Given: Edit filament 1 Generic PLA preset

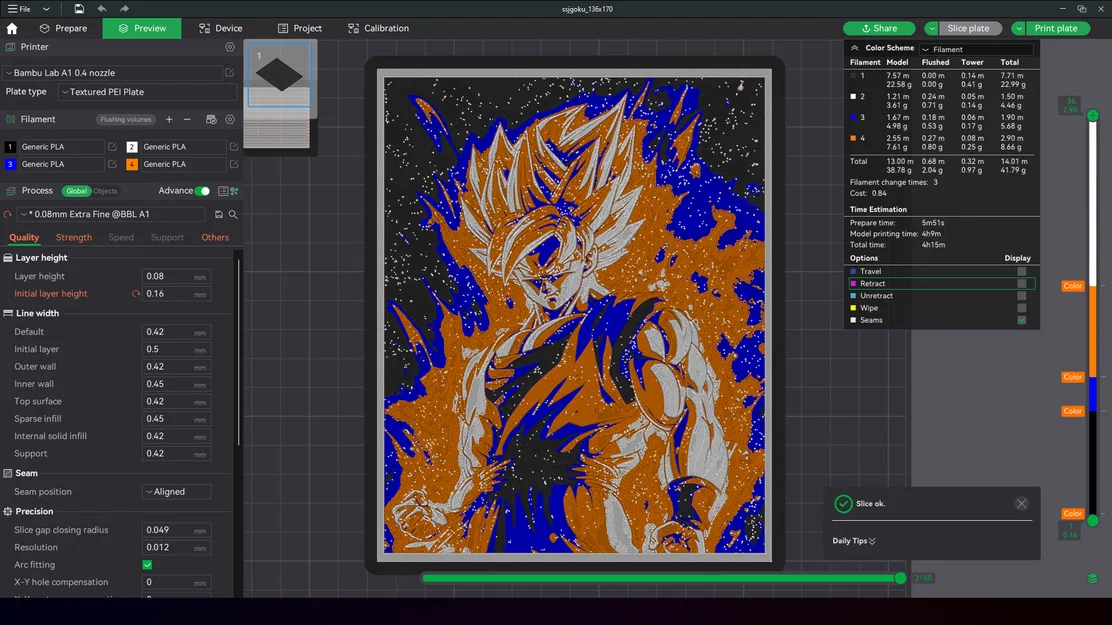Looking at the screenshot, I should coord(112,146).
